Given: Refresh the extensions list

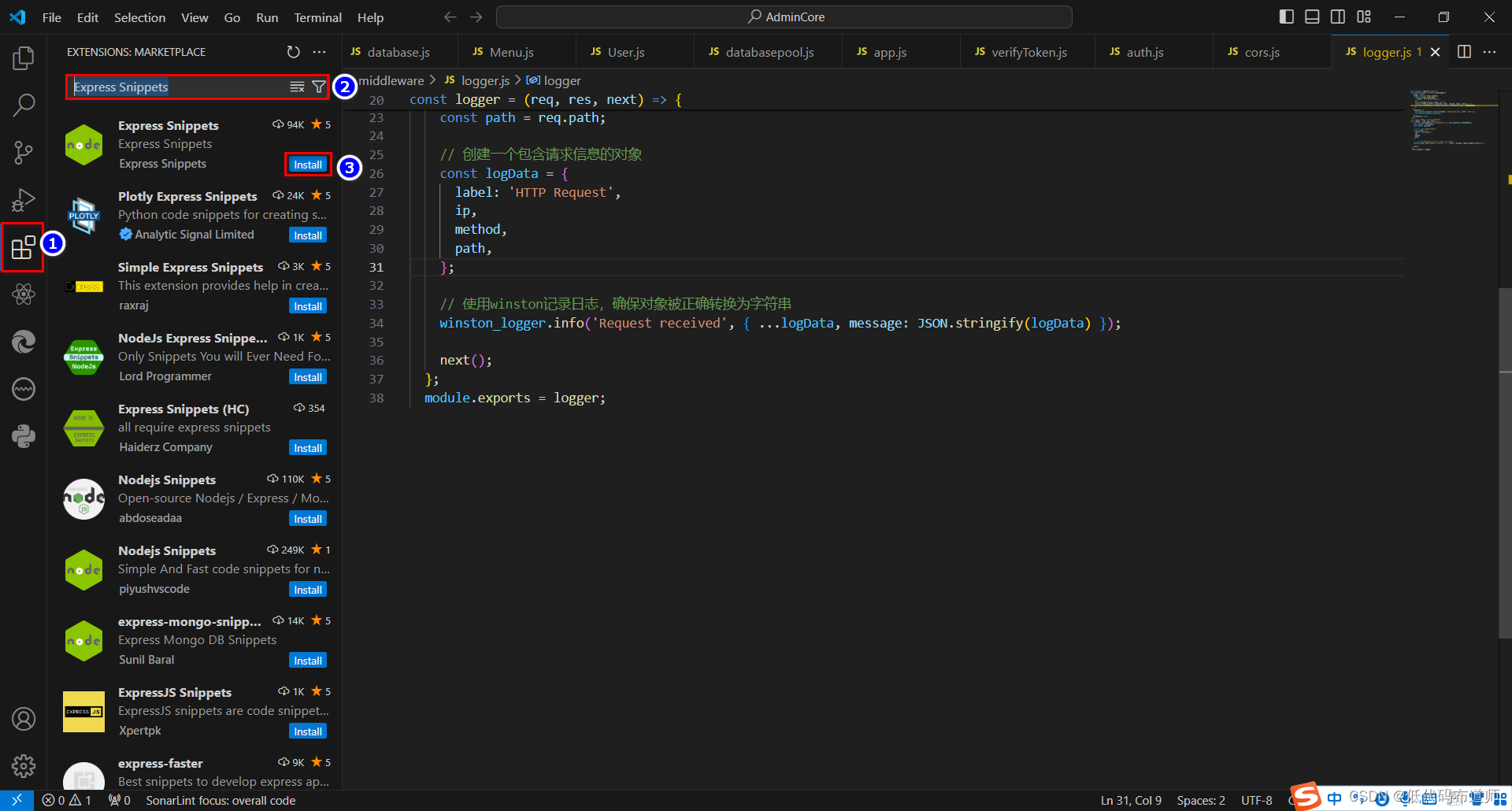Looking at the screenshot, I should tap(293, 52).
